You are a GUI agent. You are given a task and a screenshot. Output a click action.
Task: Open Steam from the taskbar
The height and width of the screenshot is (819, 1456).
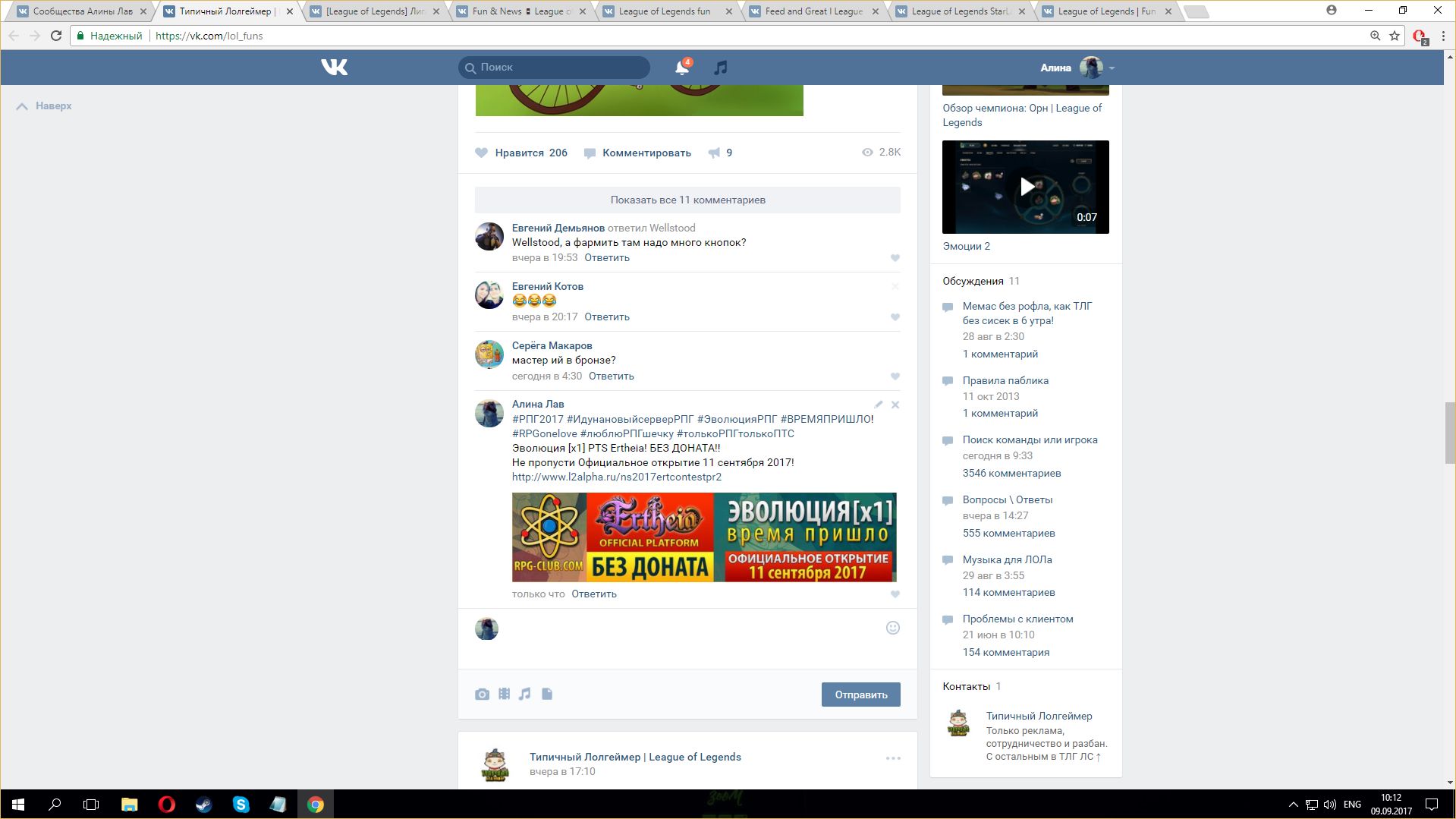click(203, 805)
